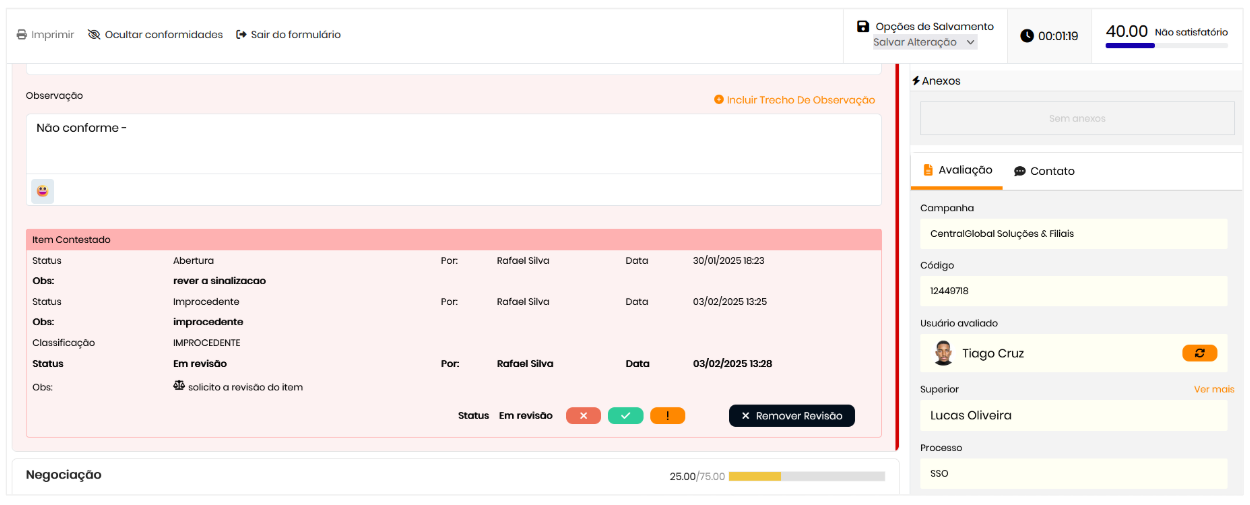Expand superior details with Ver mais
Screen dimensions: 1250x505
coord(1213,389)
